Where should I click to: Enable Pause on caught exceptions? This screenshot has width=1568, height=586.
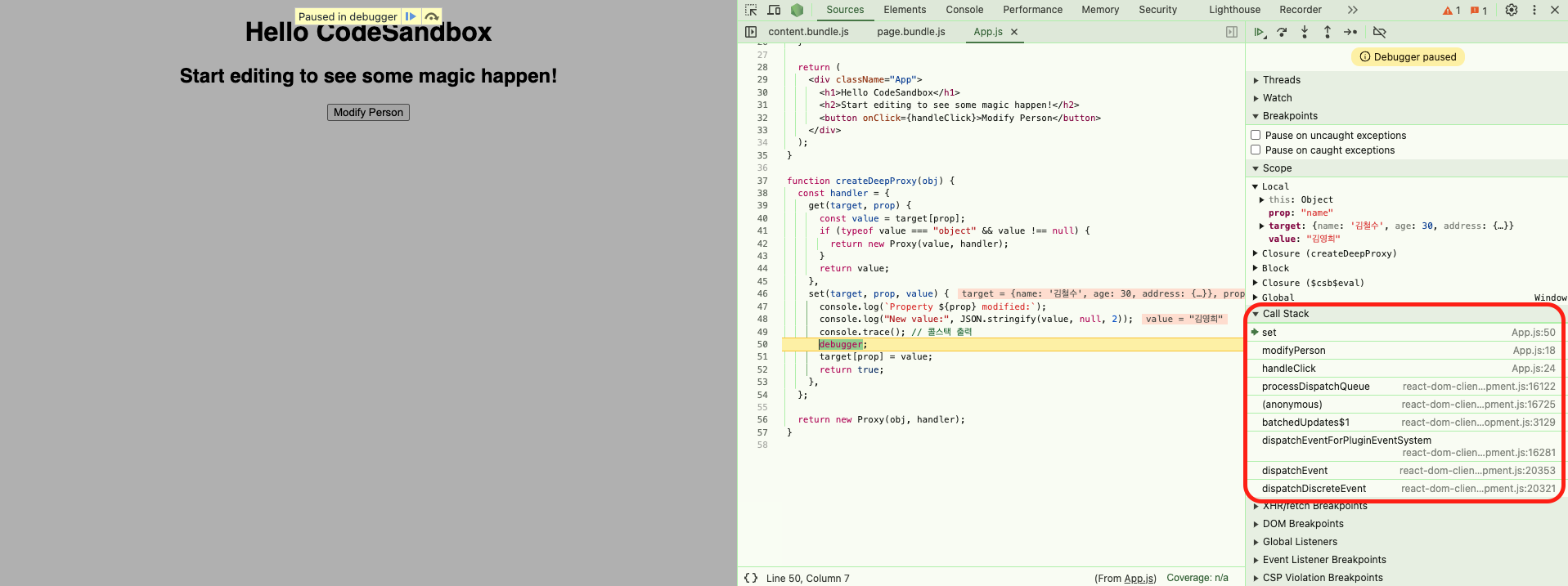1256,150
